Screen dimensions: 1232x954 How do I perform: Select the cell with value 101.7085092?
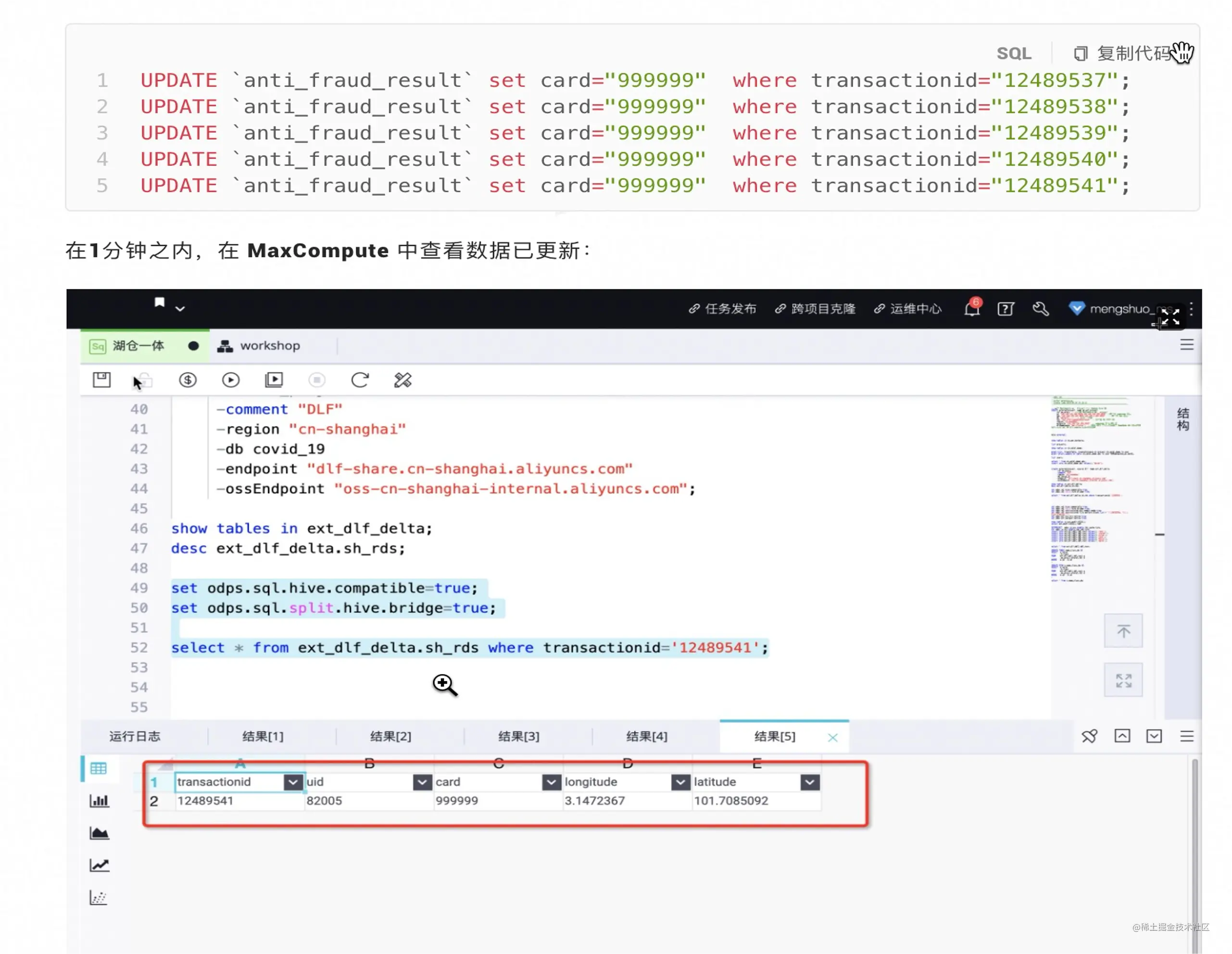point(756,801)
